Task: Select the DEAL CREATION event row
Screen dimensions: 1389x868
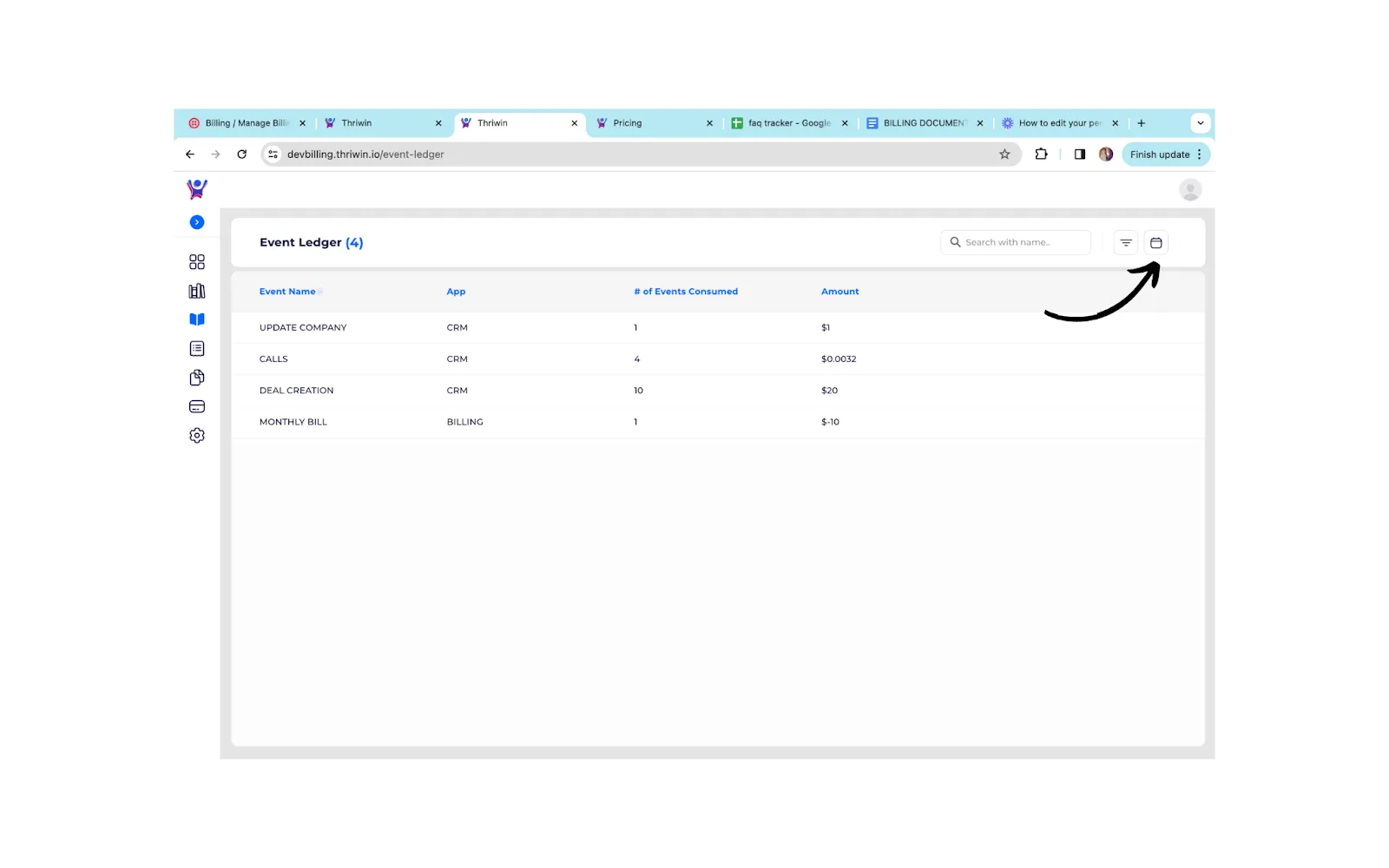Action: coord(718,391)
